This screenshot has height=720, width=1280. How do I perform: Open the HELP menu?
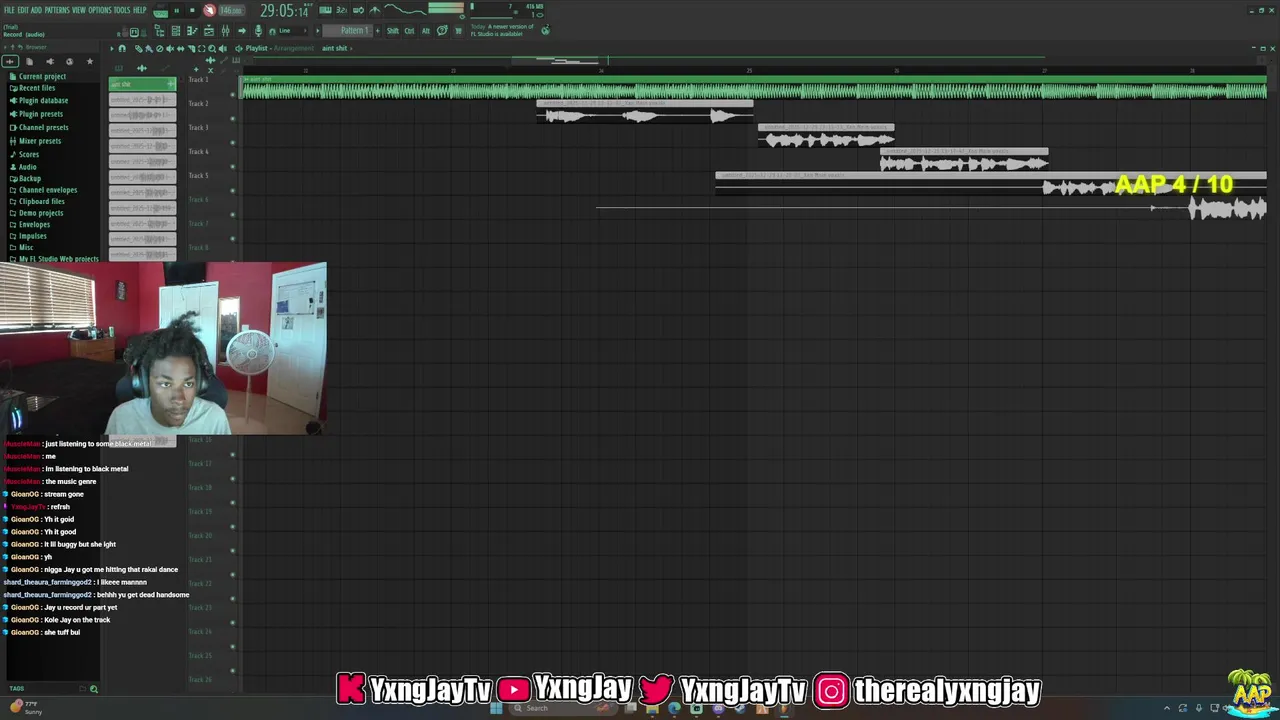139,10
